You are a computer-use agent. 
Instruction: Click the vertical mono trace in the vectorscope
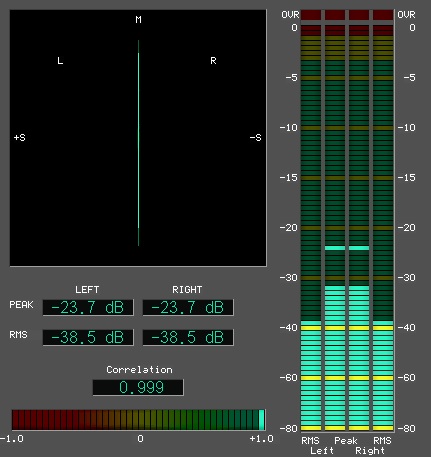pos(139,143)
